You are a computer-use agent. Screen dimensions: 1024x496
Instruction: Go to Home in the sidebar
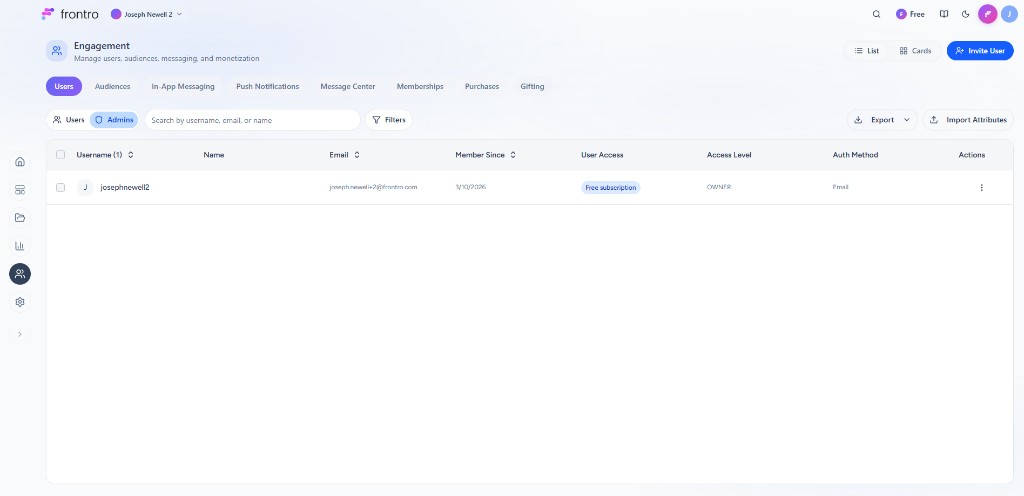pos(20,162)
